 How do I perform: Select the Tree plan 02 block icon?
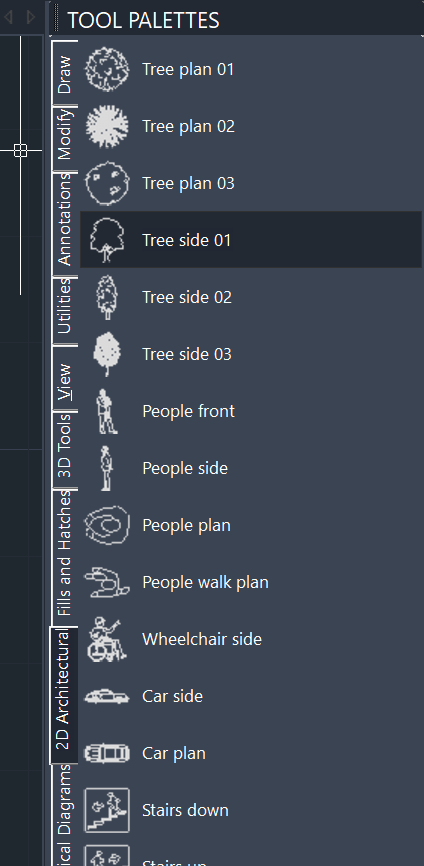(x=107, y=126)
